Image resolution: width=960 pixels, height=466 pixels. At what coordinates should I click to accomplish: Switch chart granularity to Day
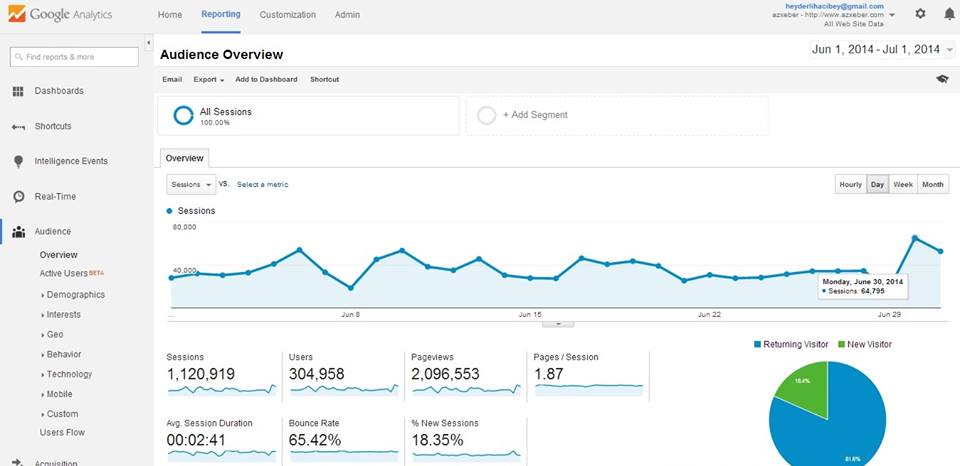877,184
